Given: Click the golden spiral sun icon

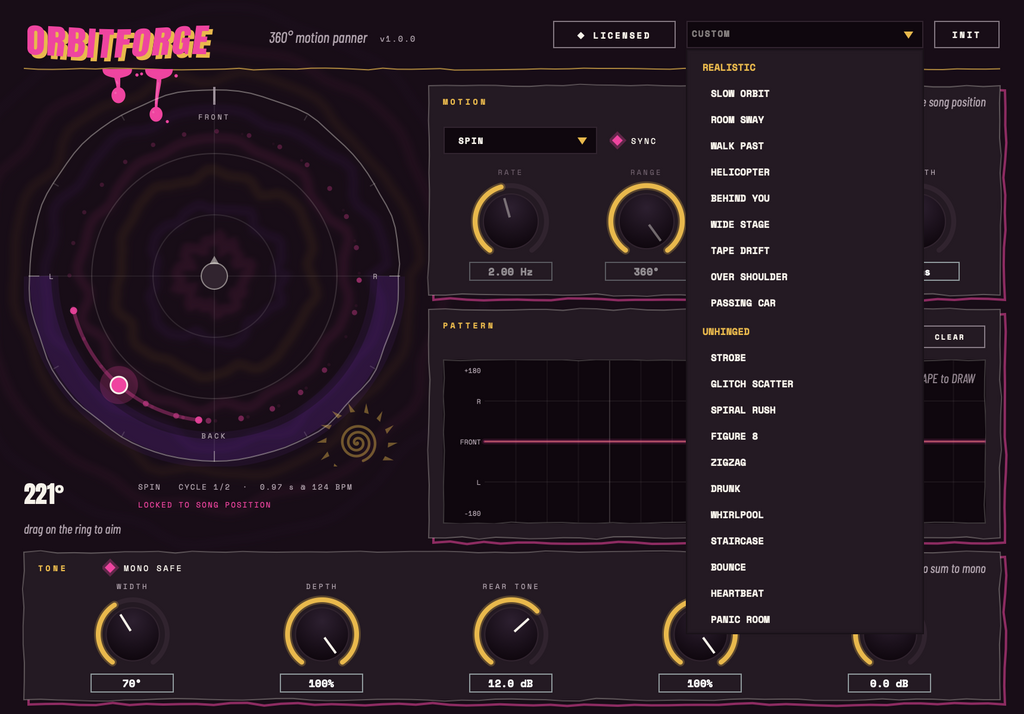Looking at the screenshot, I should 358,441.
